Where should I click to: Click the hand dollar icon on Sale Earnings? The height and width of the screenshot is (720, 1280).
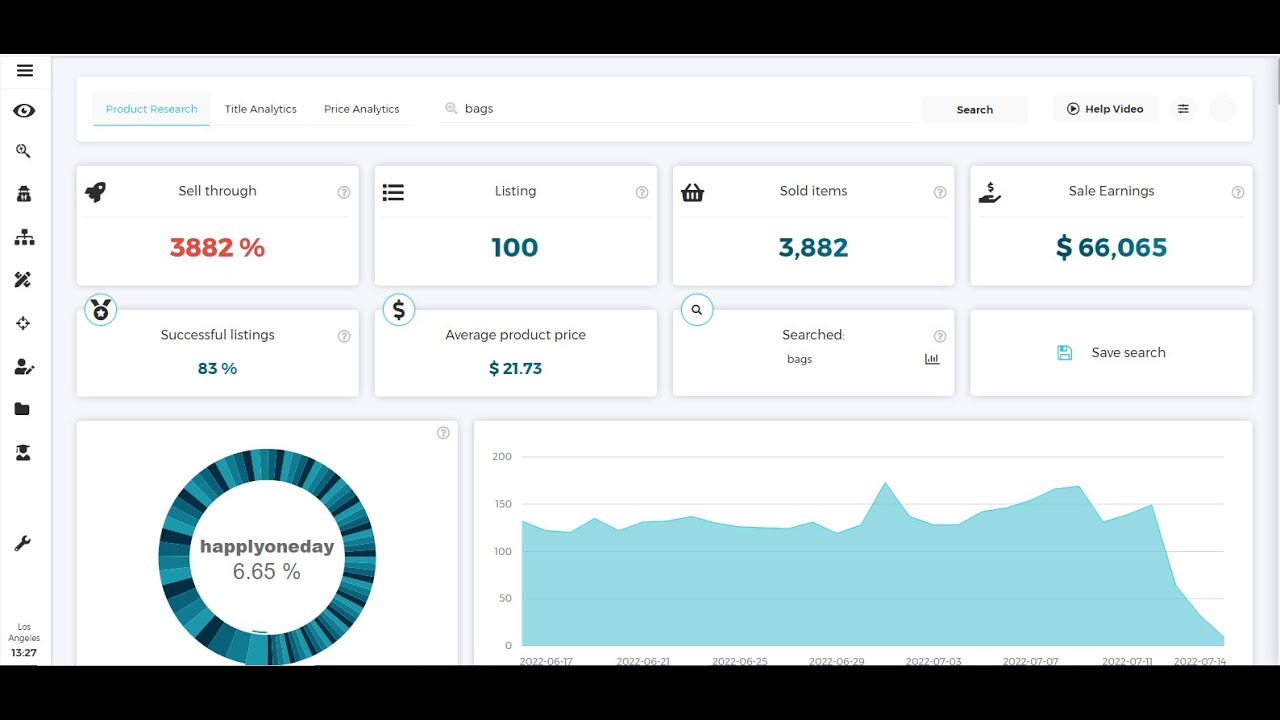click(x=990, y=192)
